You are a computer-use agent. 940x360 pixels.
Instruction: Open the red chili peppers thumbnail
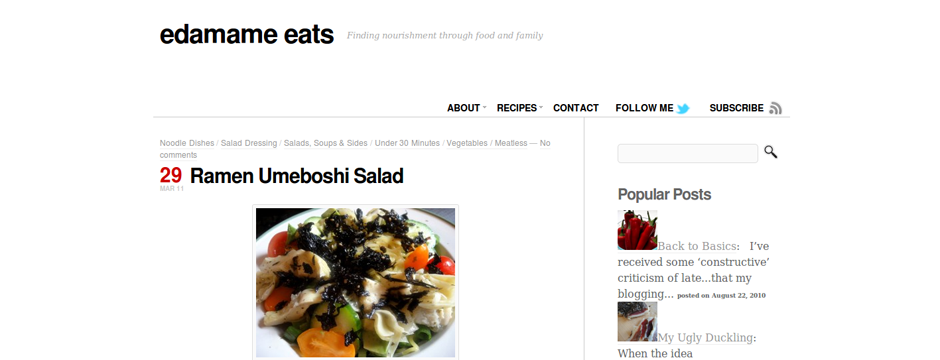coord(637,230)
